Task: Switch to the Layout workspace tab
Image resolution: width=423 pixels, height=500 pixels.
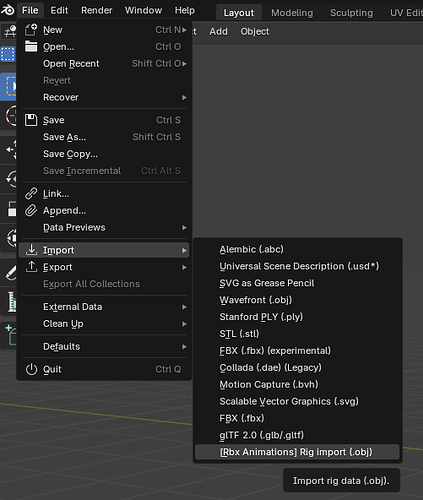Action: click(239, 13)
